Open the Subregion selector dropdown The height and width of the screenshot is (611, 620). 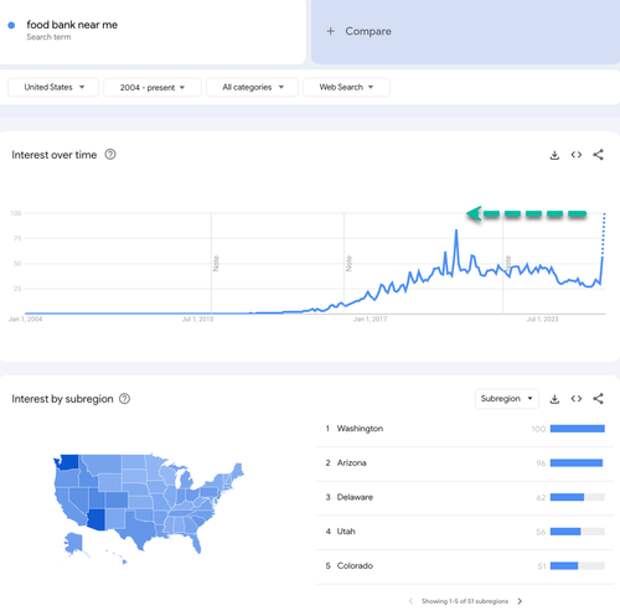[507, 399]
